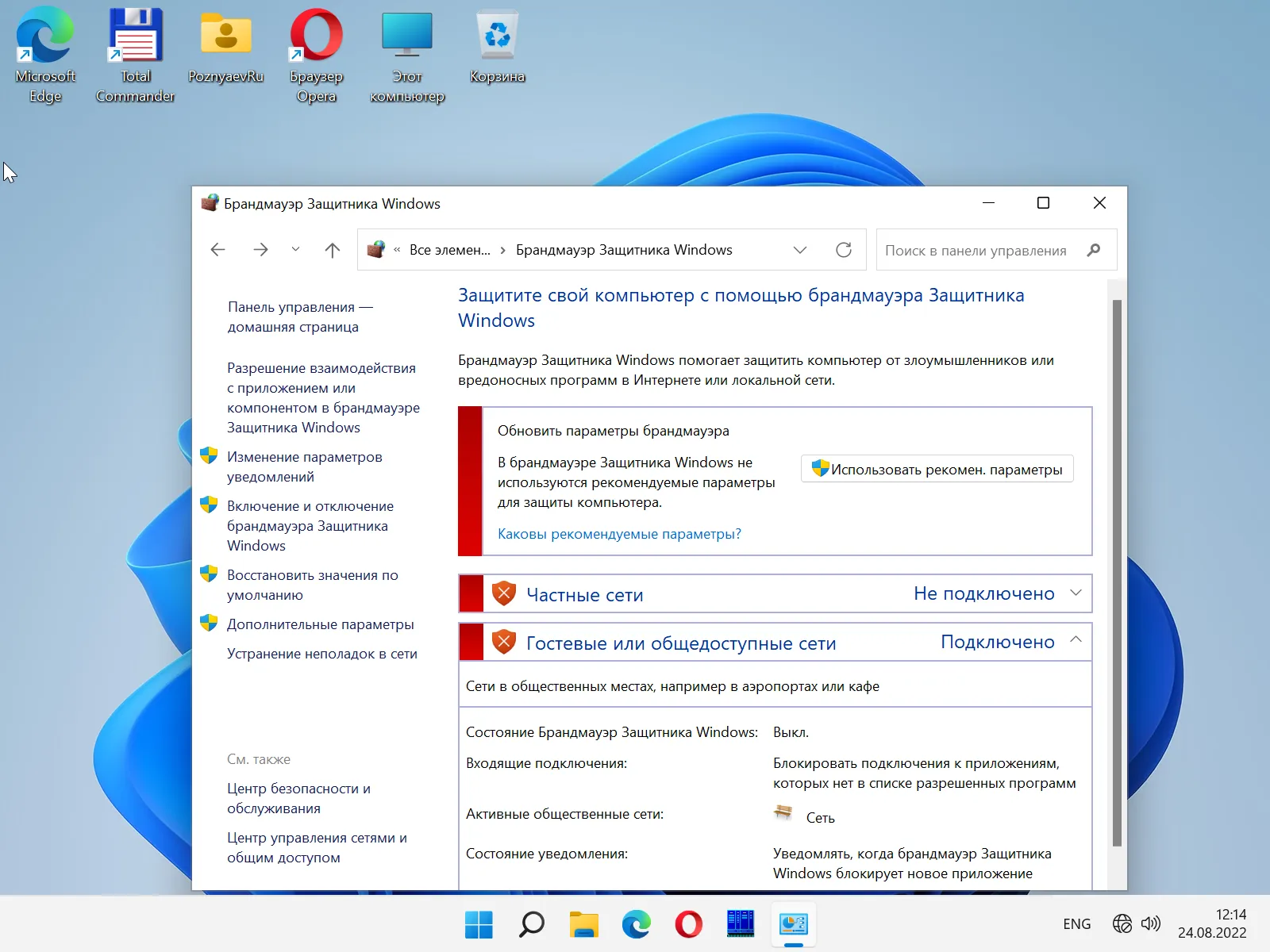Go back using navigation arrow
1270x952 pixels.
click(217, 250)
